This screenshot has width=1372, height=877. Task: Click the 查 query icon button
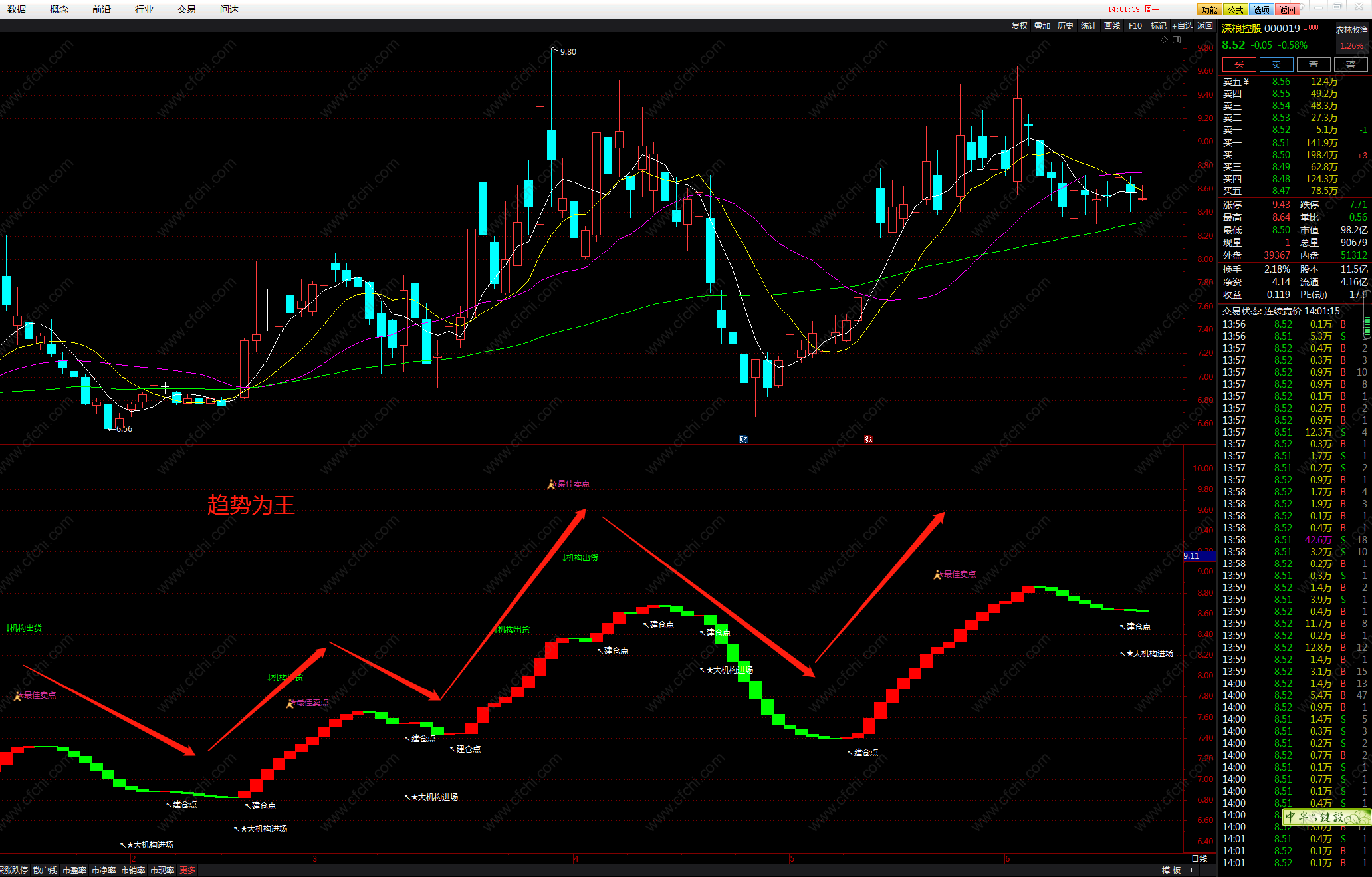tap(1313, 64)
